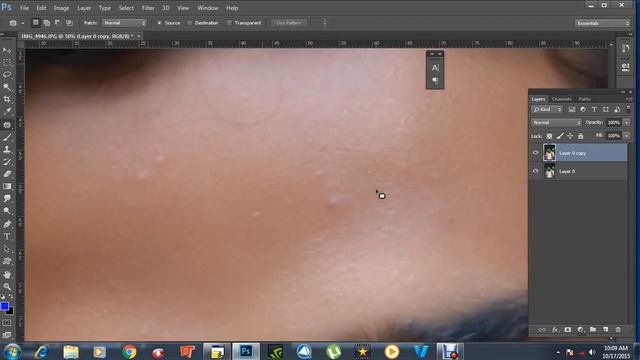Select the Dodge tool
The image size is (640, 360).
[x=7, y=211]
